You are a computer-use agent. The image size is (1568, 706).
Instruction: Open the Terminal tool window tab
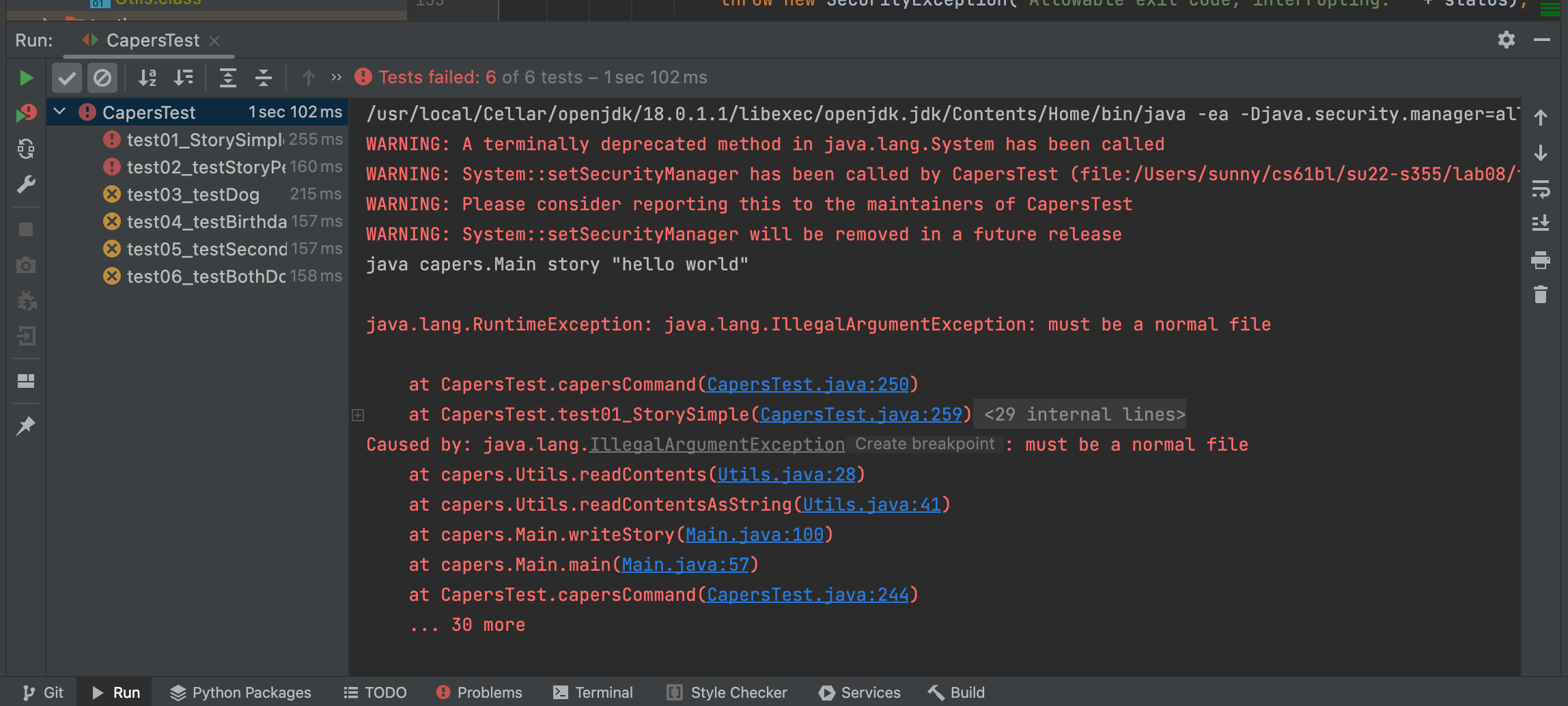(x=593, y=692)
